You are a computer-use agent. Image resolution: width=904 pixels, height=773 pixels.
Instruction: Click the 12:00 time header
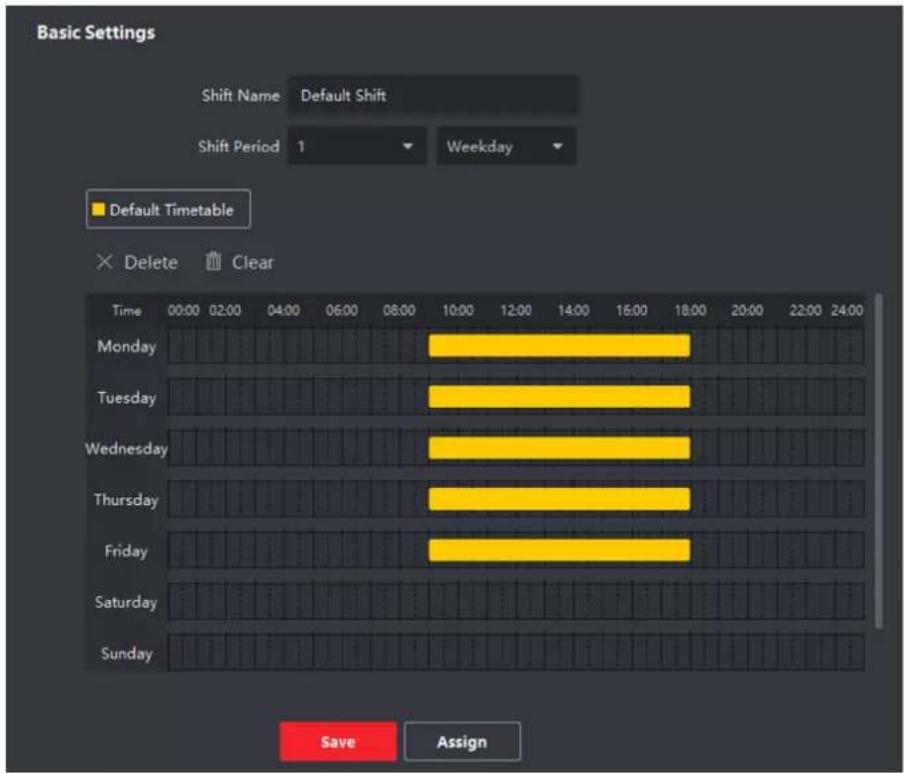coord(516,310)
